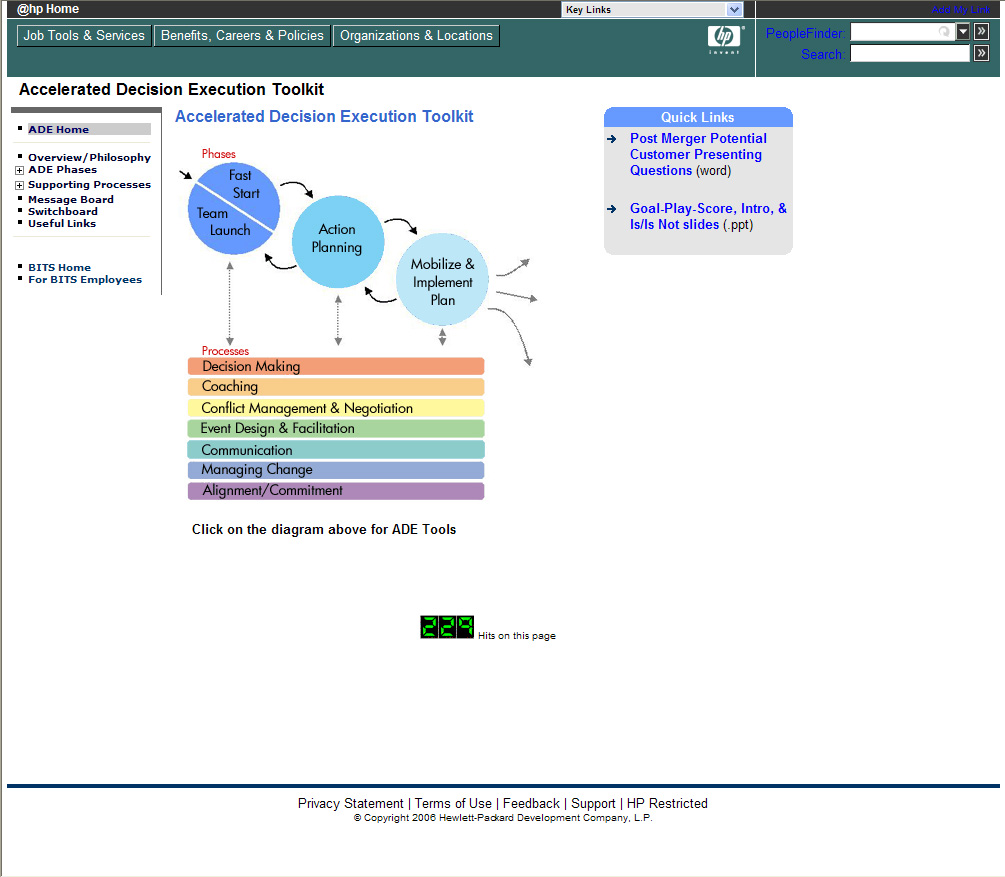1005x877 pixels.
Task: Open the Privacy Statement footer link
Action: point(350,803)
